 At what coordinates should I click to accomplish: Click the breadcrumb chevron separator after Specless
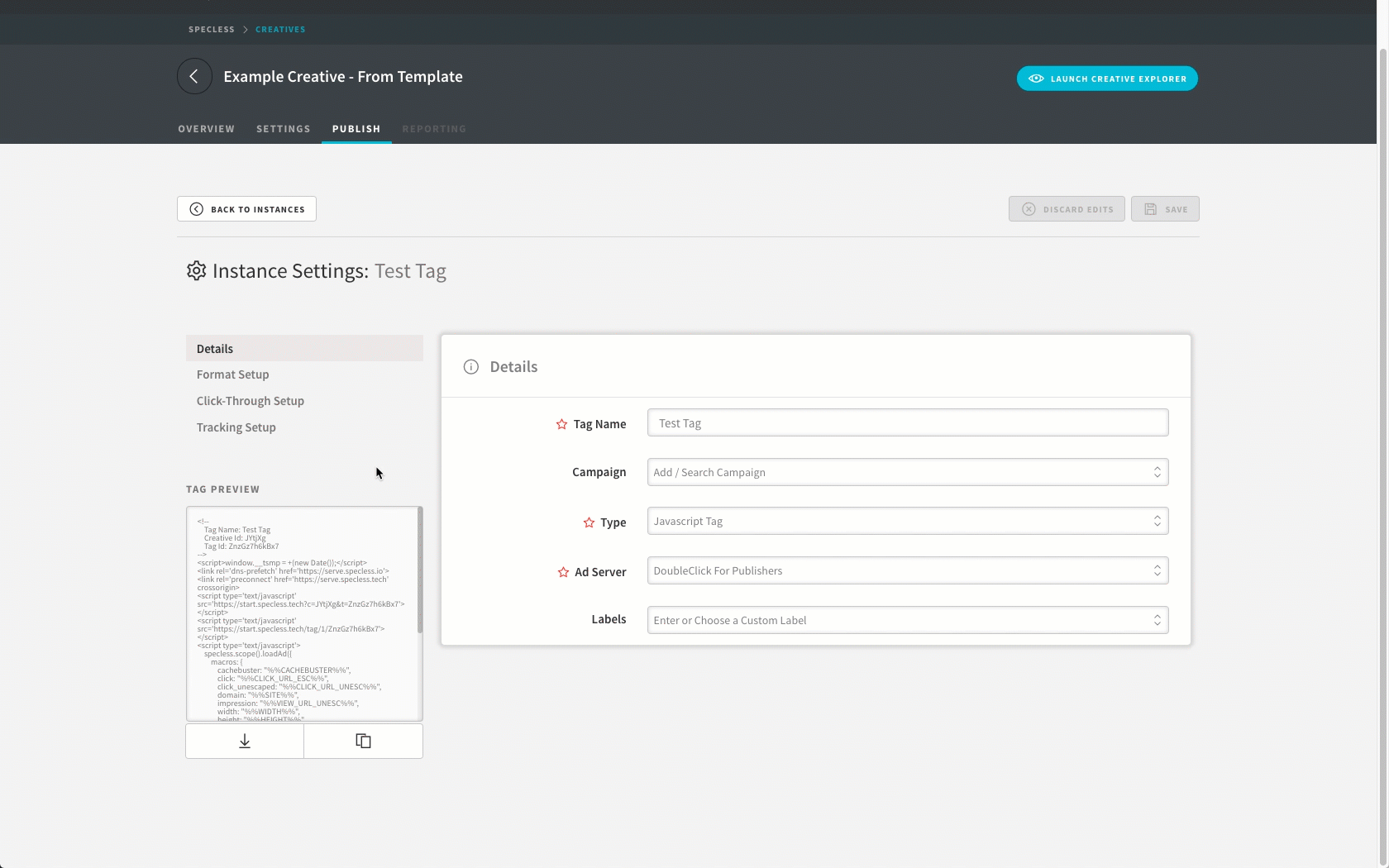coord(245,30)
